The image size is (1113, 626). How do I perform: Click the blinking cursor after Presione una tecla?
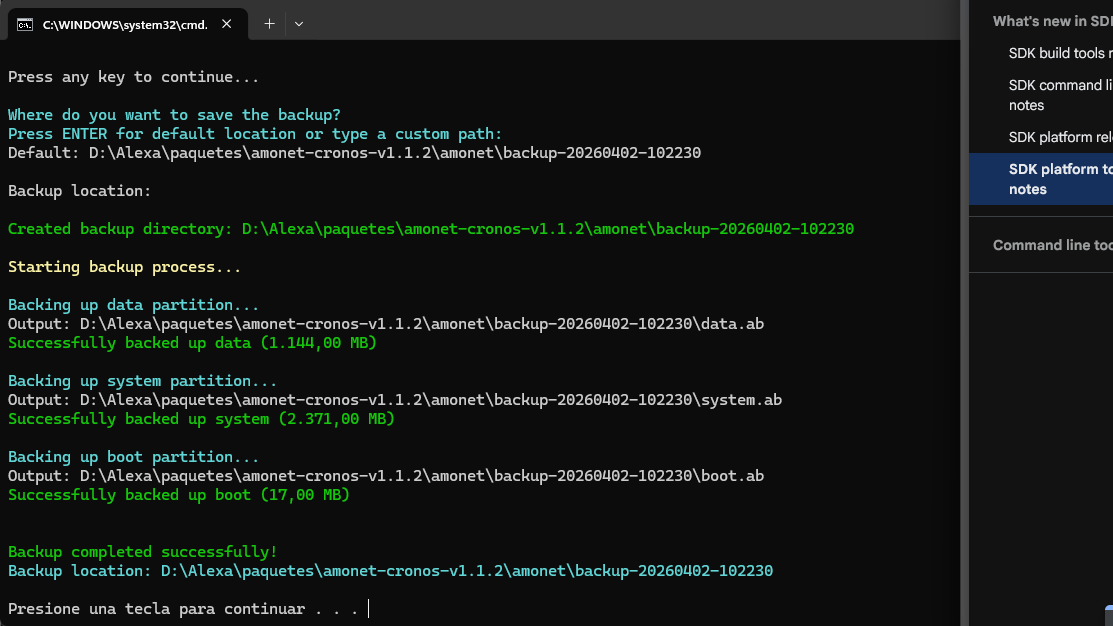[x=367, y=608]
